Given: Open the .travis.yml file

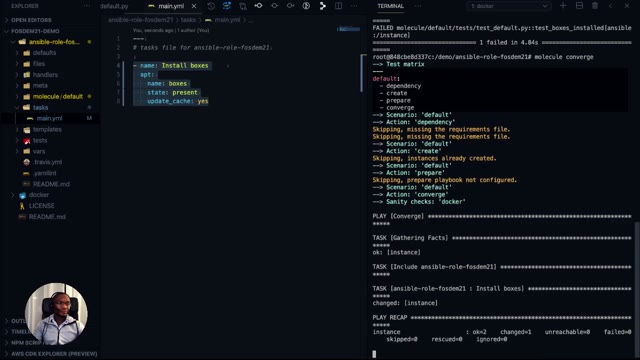Looking at the screenshot, I should [47, 162].
